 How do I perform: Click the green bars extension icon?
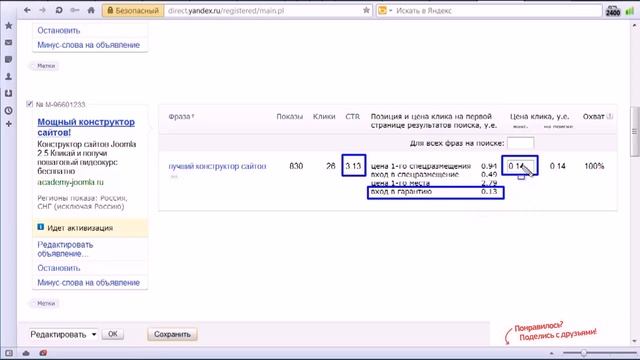tap(630, 11)
